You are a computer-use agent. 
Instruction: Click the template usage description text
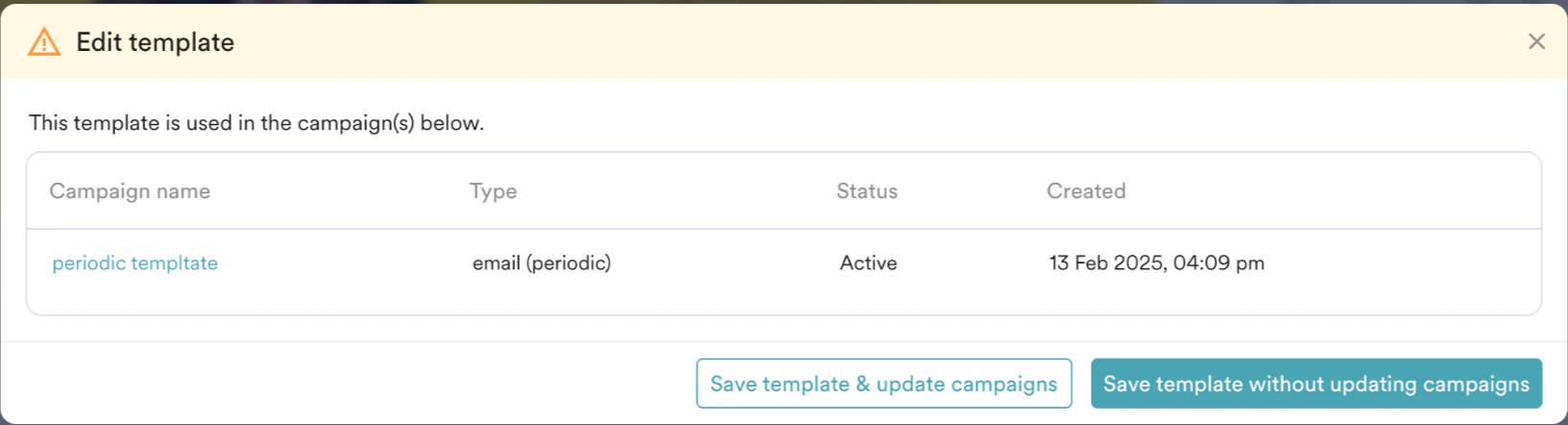tap(256, 123)
